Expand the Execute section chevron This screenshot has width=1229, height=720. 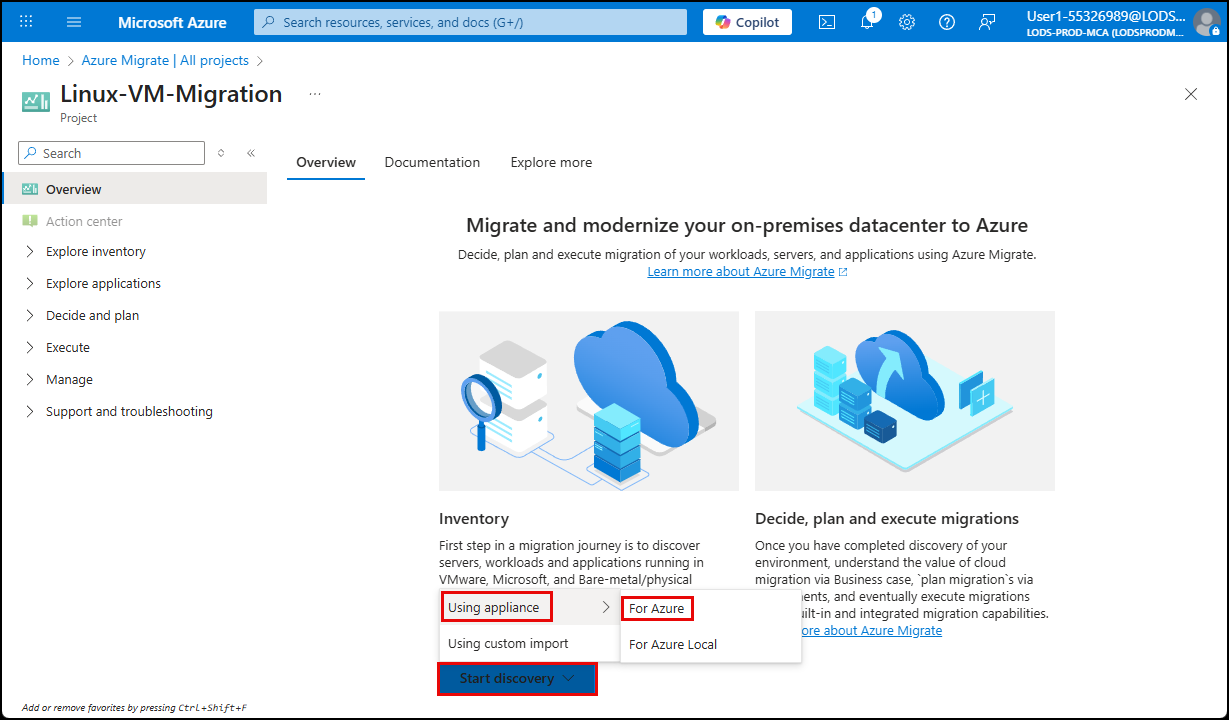(x=29, y=348)
